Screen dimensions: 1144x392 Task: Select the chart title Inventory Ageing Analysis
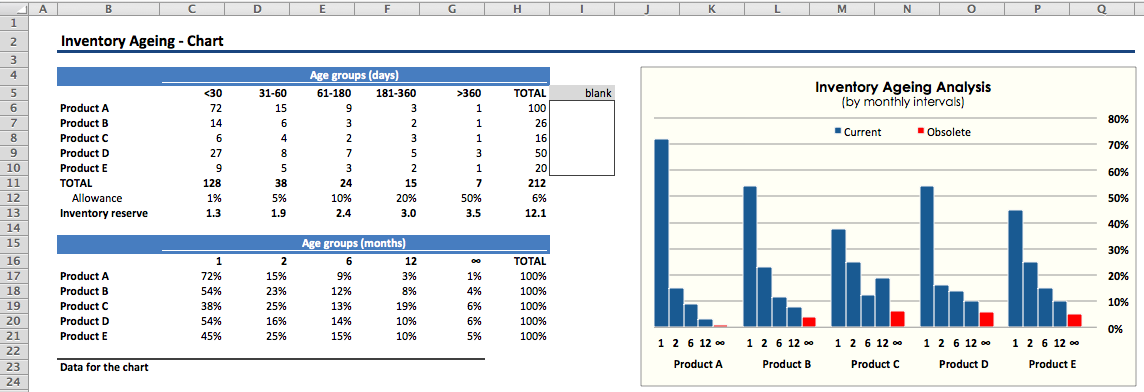coord(903,87)
